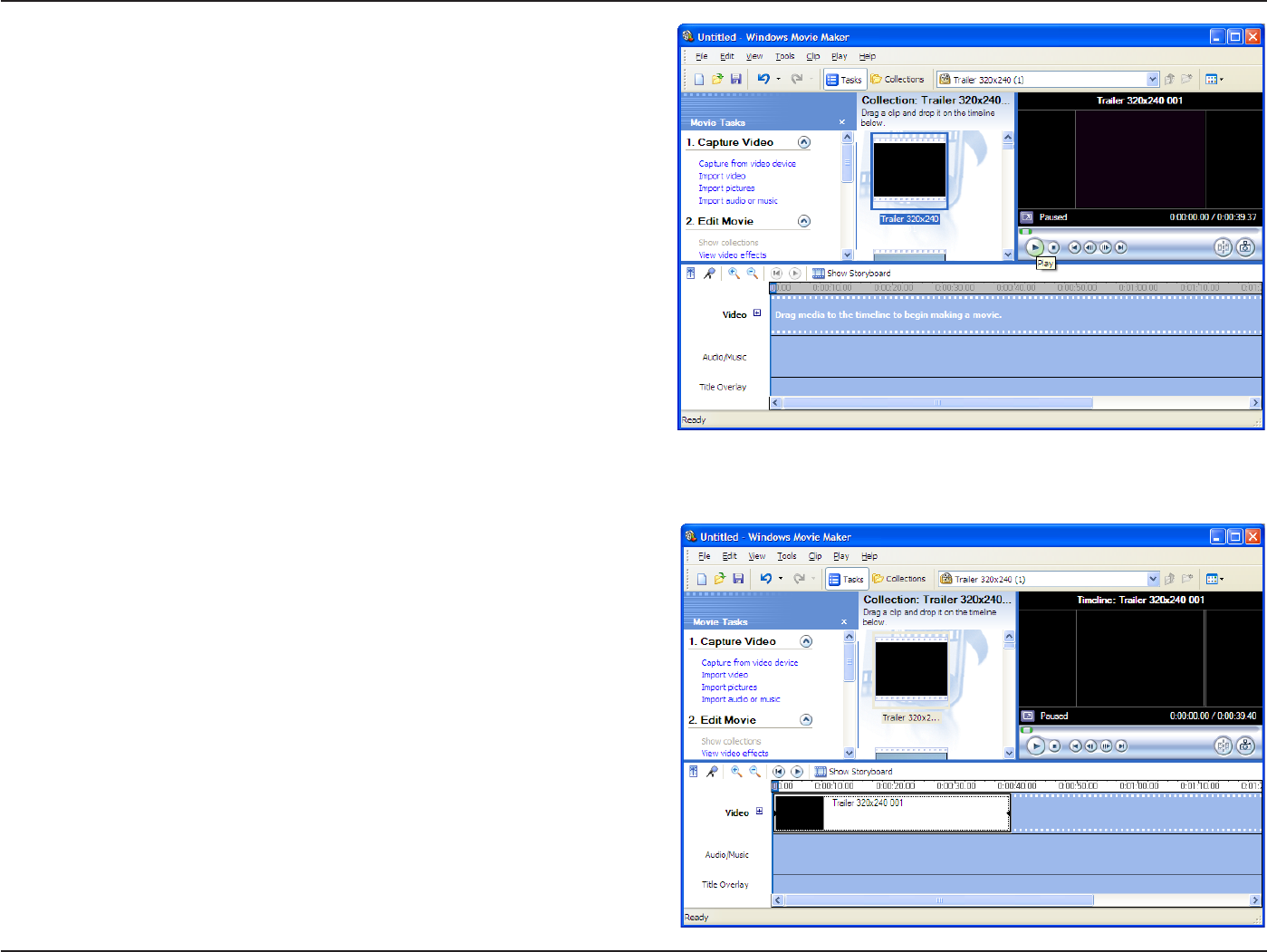Click Play Timeline button in lower window timeline toolbar
Viewport: 1267px width, 952px height.
click(x=797, y=772)
